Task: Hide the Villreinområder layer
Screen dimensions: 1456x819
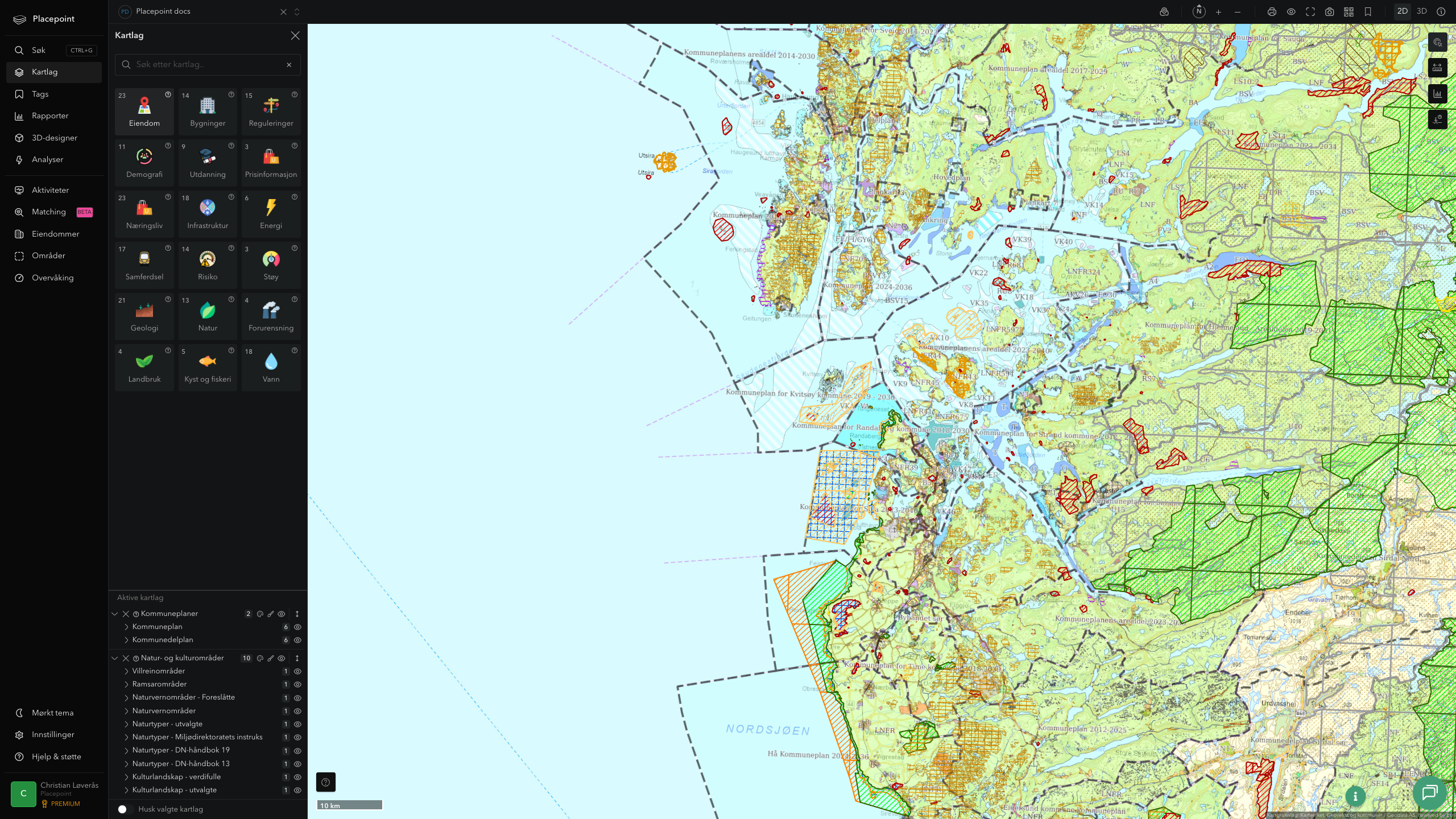Action: [x=297, y=671]
